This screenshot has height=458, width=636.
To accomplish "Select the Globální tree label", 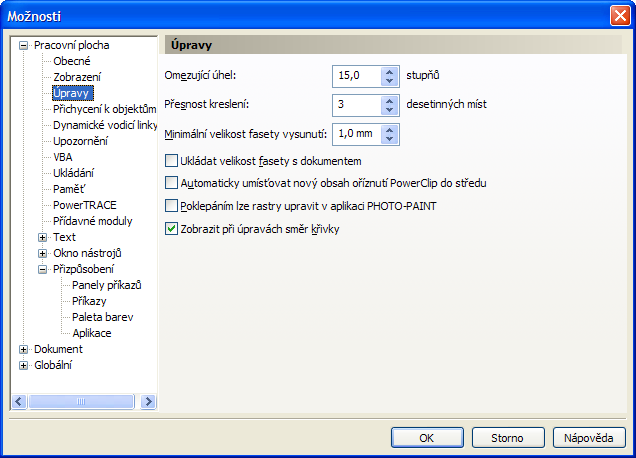I will (53, 365).
